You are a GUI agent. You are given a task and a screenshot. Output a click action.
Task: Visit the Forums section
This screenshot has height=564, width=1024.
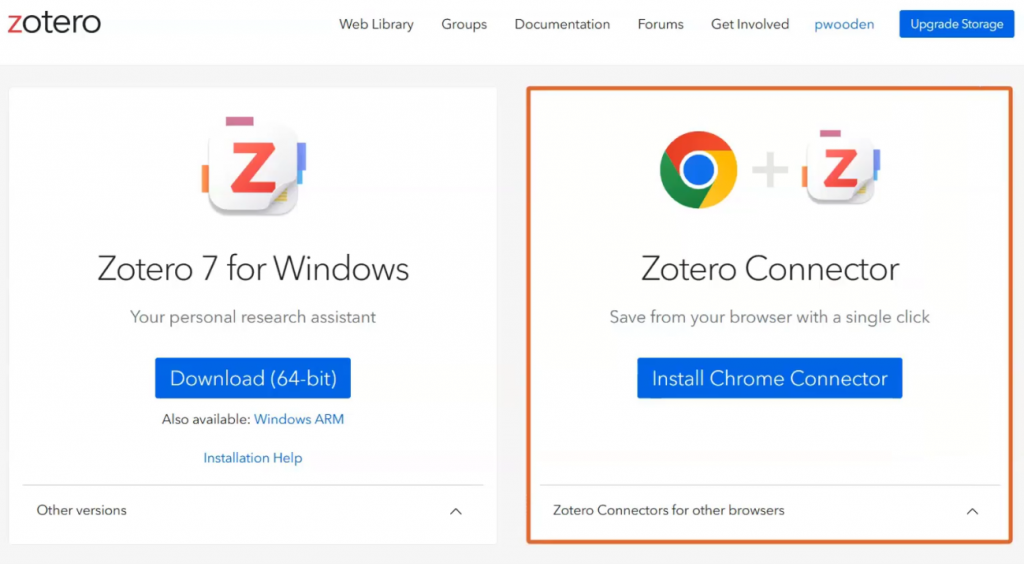click(660, 24)
